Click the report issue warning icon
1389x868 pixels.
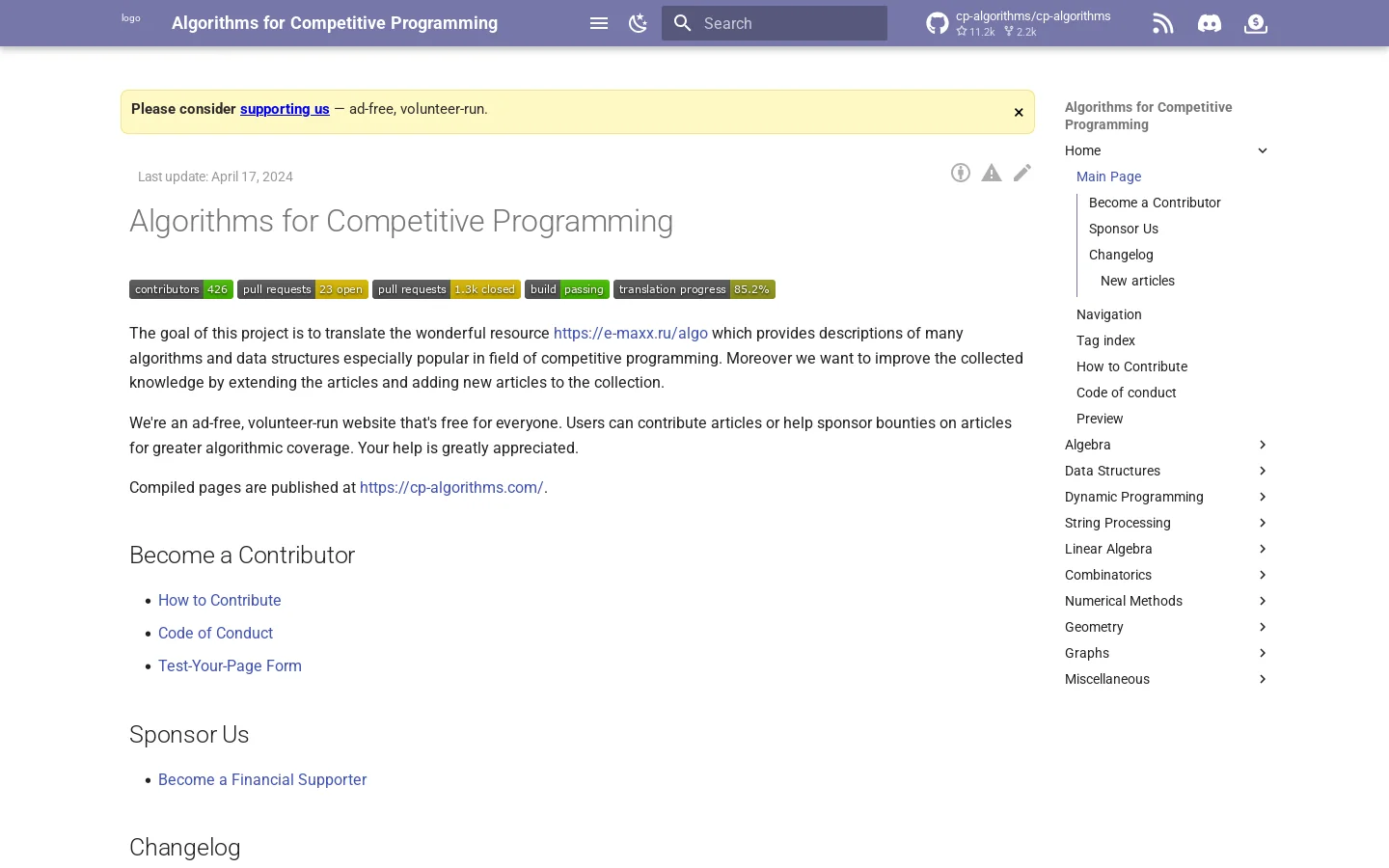coord(992,174)
